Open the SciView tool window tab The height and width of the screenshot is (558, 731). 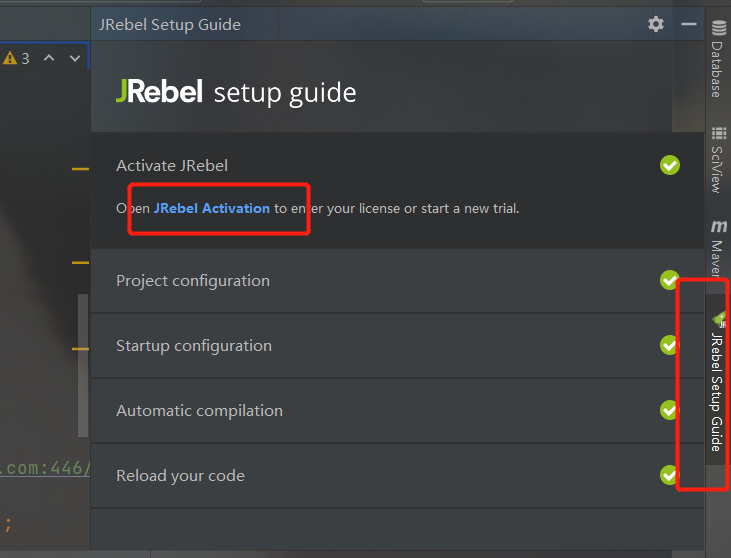(x=718, y=160)
